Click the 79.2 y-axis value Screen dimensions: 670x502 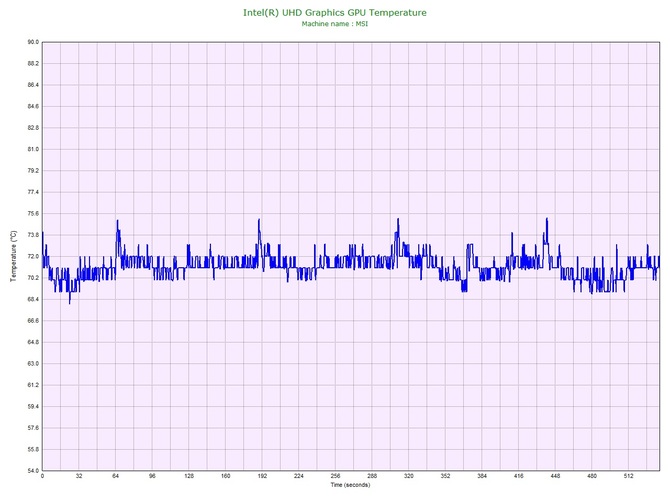pos(33,171)
